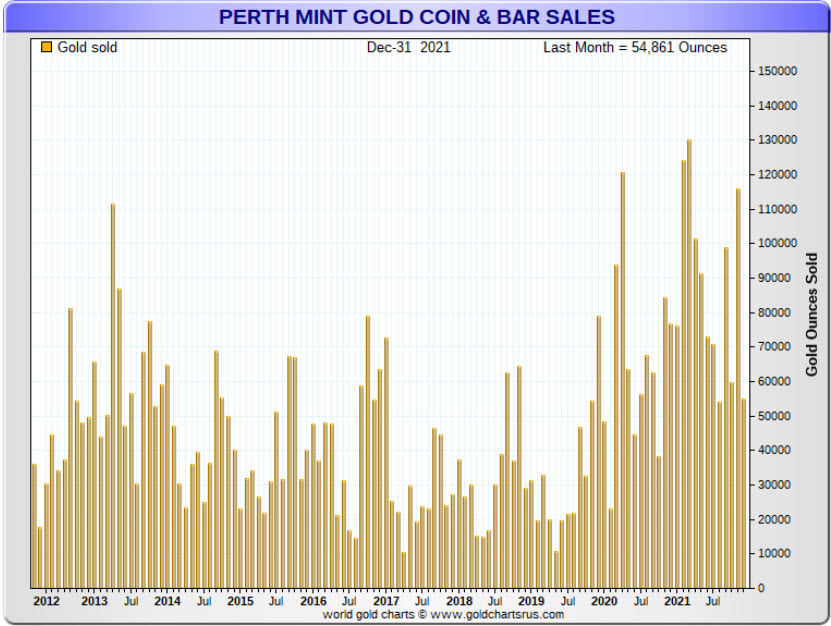Click the "Gold Ounces Sold" axis title

click(x=811, y=315)
